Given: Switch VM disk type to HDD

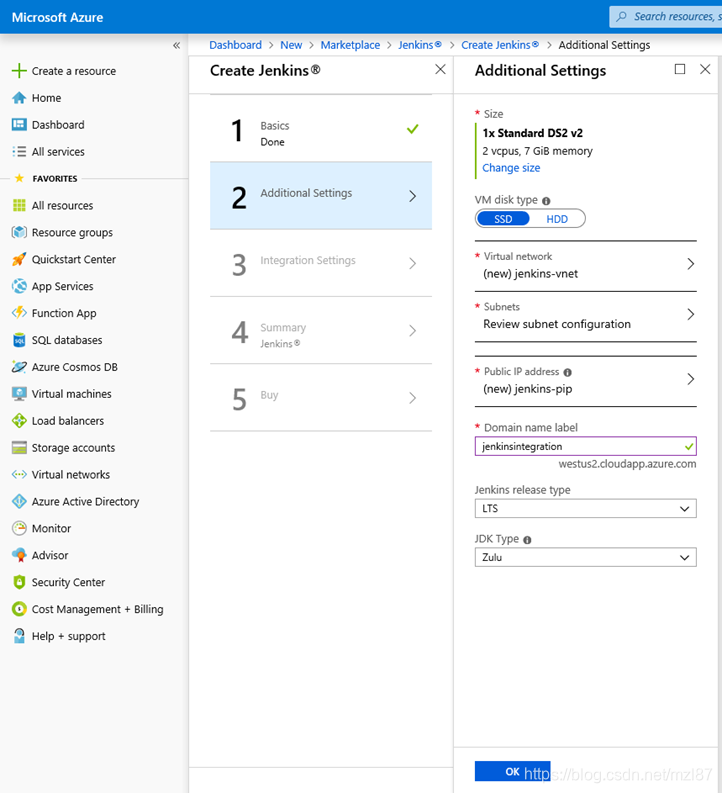Looking at the screenshot, I should (x=557, y=218).
